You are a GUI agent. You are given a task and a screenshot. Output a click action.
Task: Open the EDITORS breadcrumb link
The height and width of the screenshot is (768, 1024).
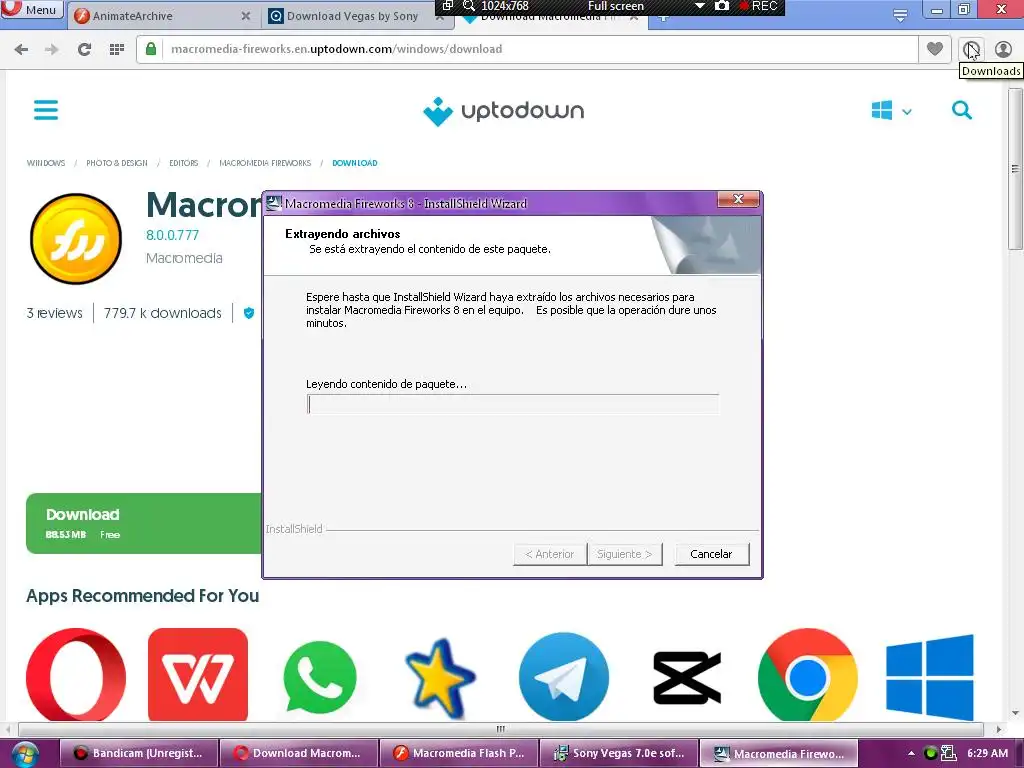pos(184,163)
